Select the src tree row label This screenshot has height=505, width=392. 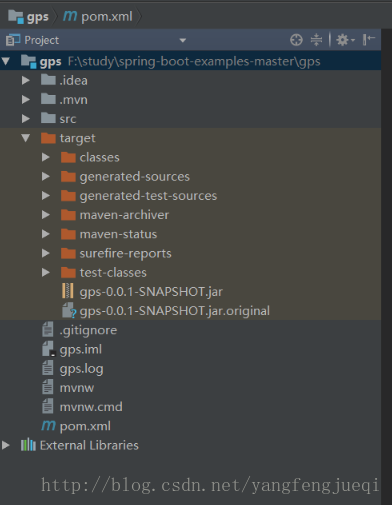click(x=68, y=119)
